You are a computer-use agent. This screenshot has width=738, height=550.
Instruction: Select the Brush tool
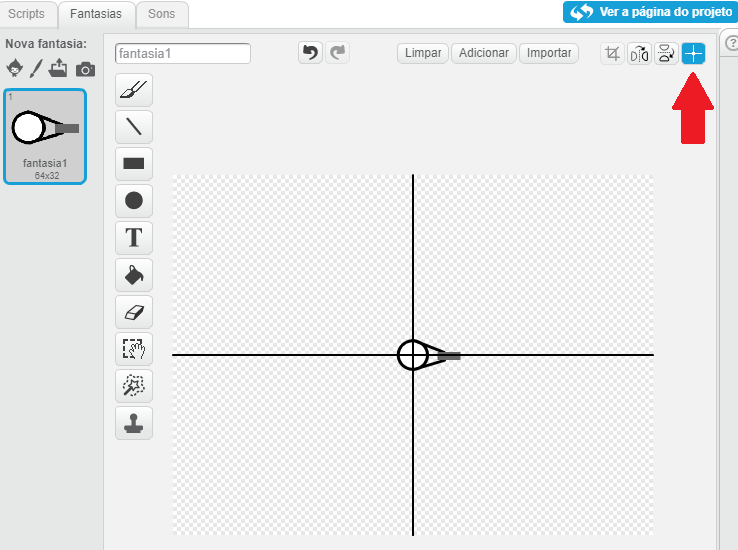[x=134, y=89]
